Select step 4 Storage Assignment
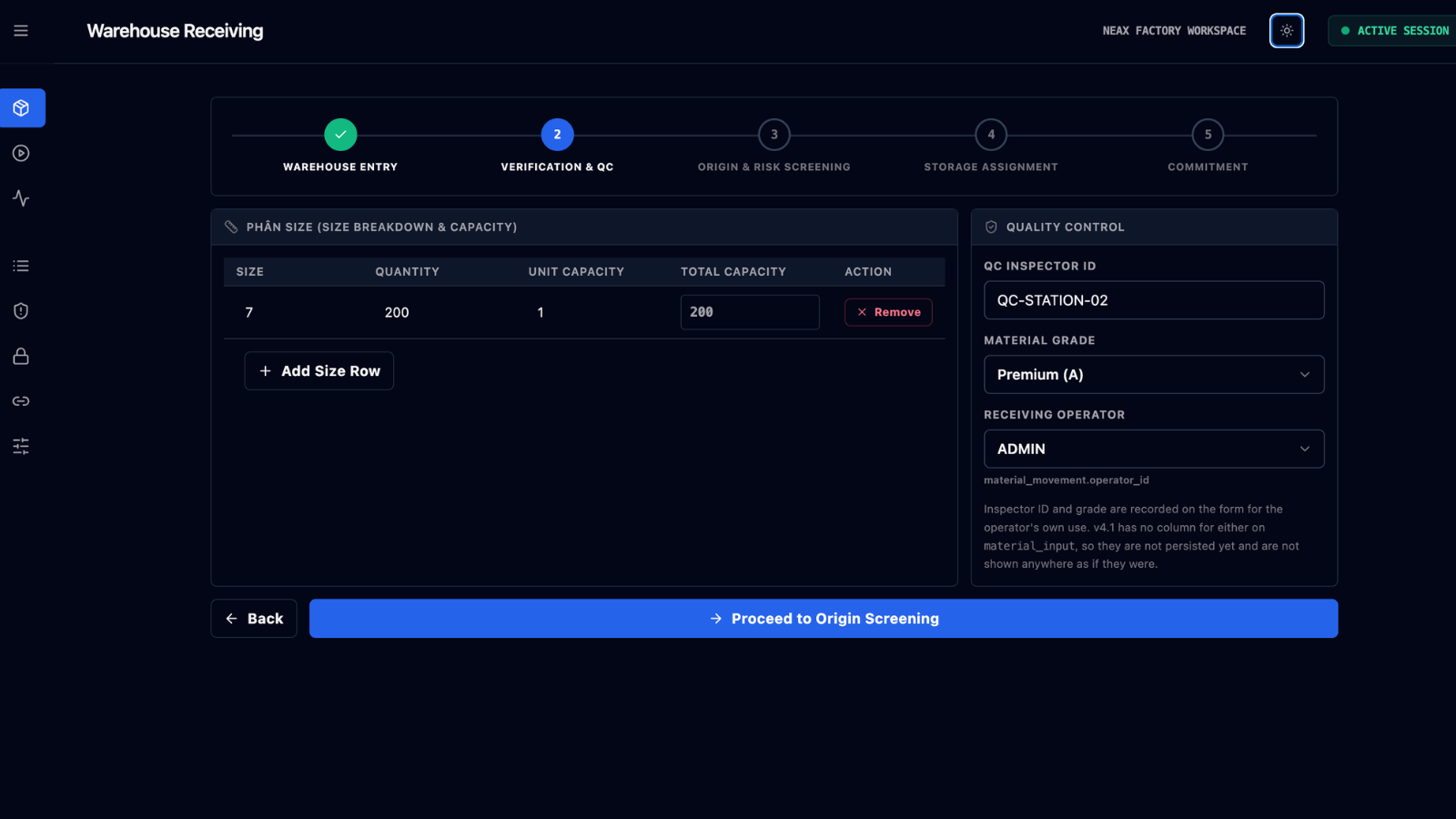Image resolution: width=1456 pixels, height=819 pixels. coord(991,146)
